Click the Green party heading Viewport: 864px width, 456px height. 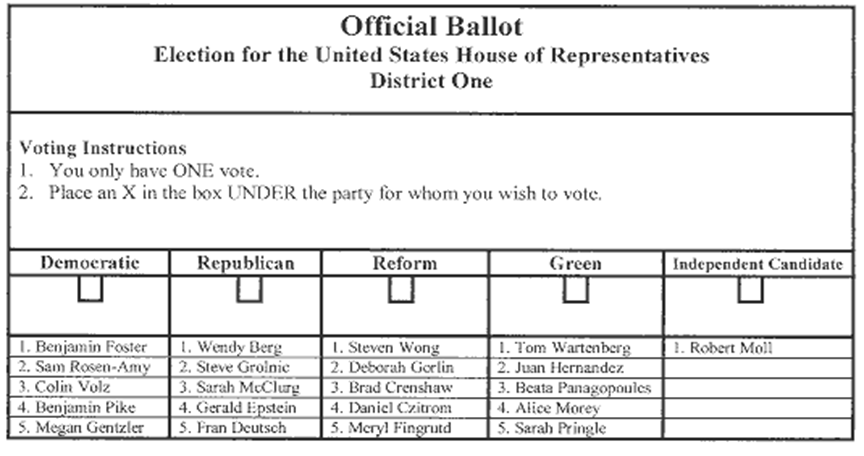click(576, 264)
